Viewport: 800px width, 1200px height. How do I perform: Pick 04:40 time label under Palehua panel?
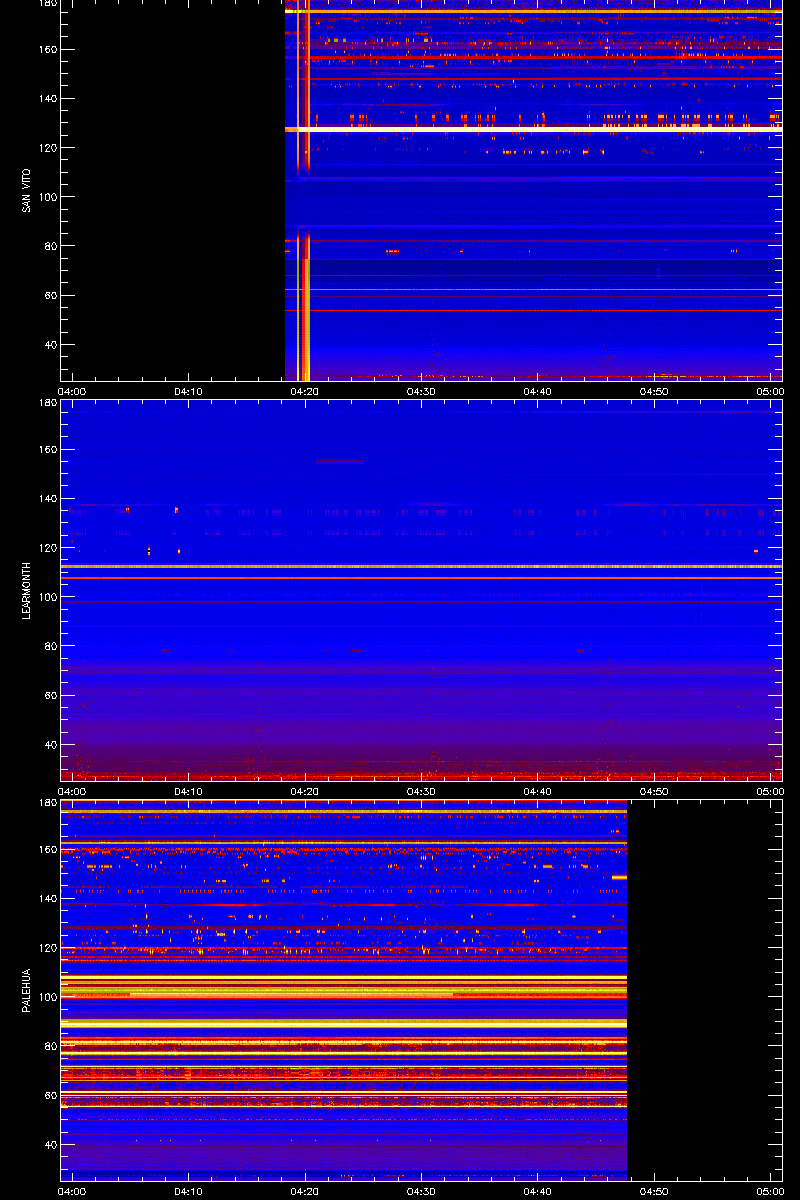click(x=537, y=1191)
